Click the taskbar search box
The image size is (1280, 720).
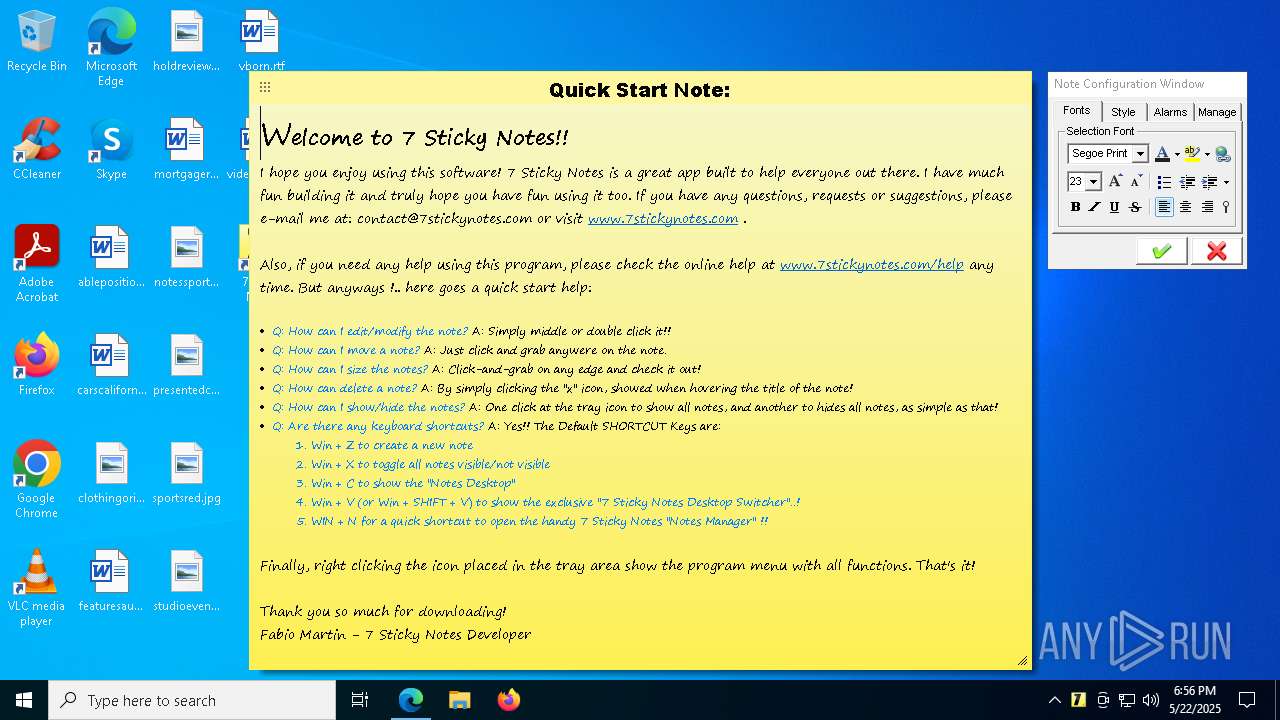[192, 700]
